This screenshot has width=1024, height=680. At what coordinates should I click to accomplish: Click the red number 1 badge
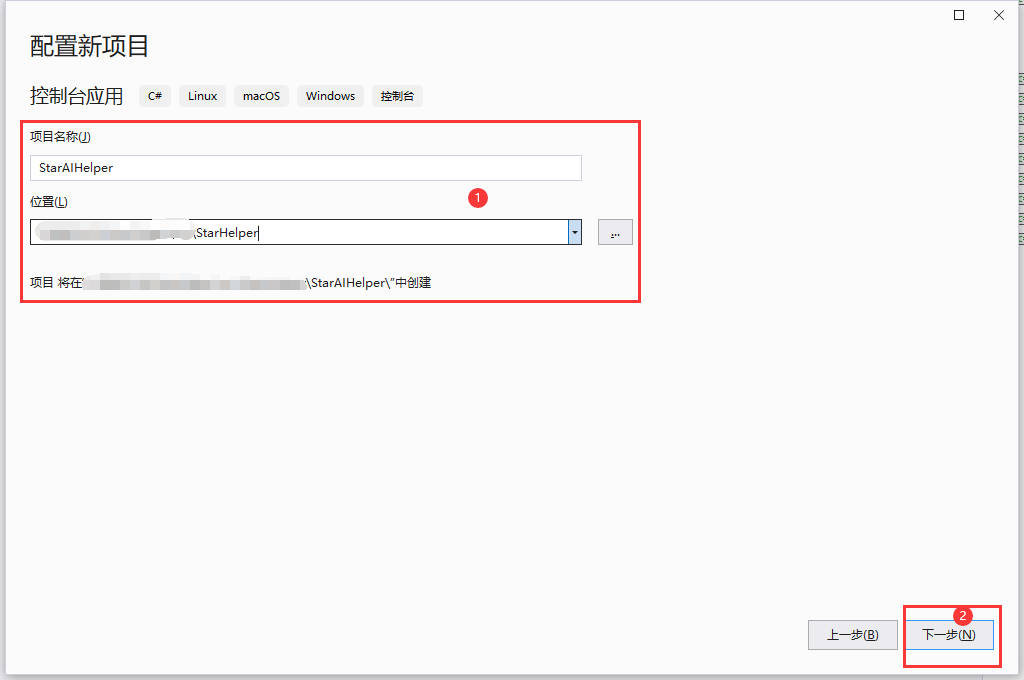pos(478,198)
